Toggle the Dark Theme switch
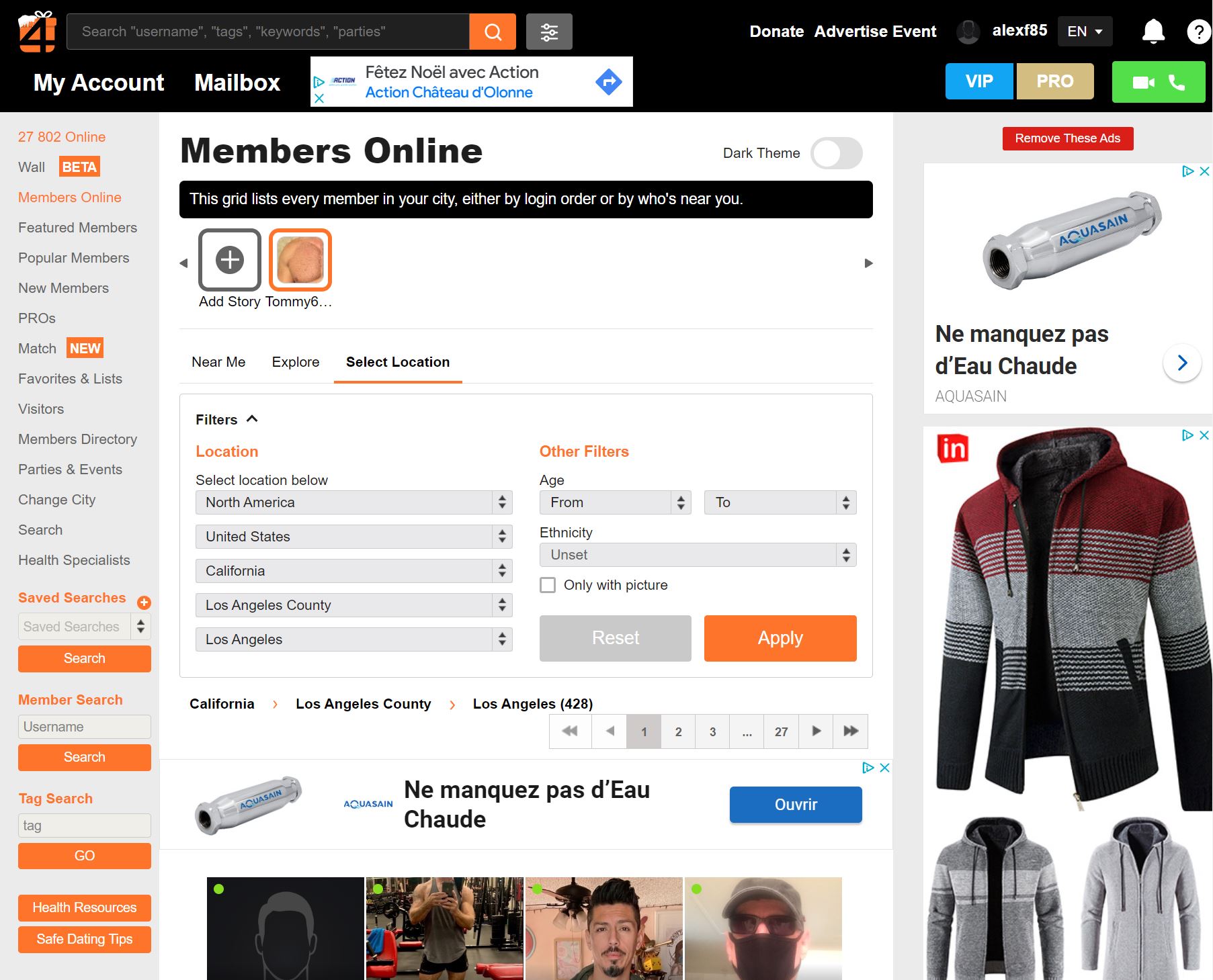The image size is (1213, 980). tap(837, 153)
